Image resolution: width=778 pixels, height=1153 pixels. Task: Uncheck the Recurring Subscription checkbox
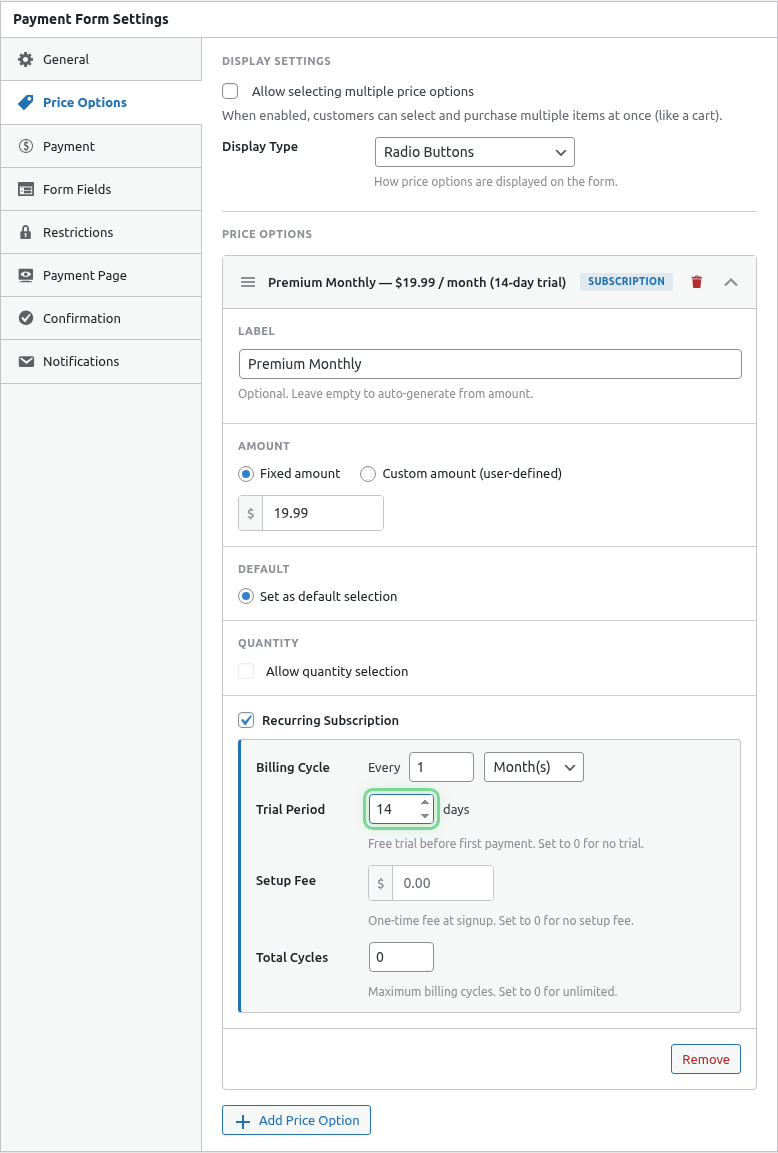[x=246, y=720]
